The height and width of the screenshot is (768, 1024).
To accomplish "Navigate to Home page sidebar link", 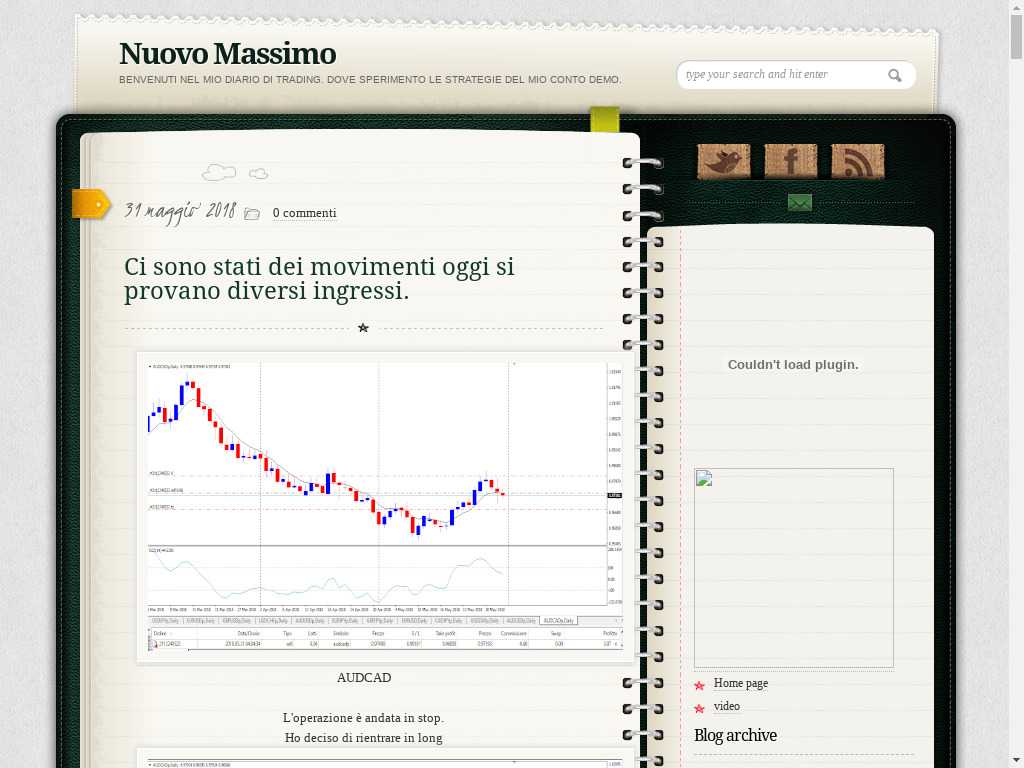I will tap(740, 683).
